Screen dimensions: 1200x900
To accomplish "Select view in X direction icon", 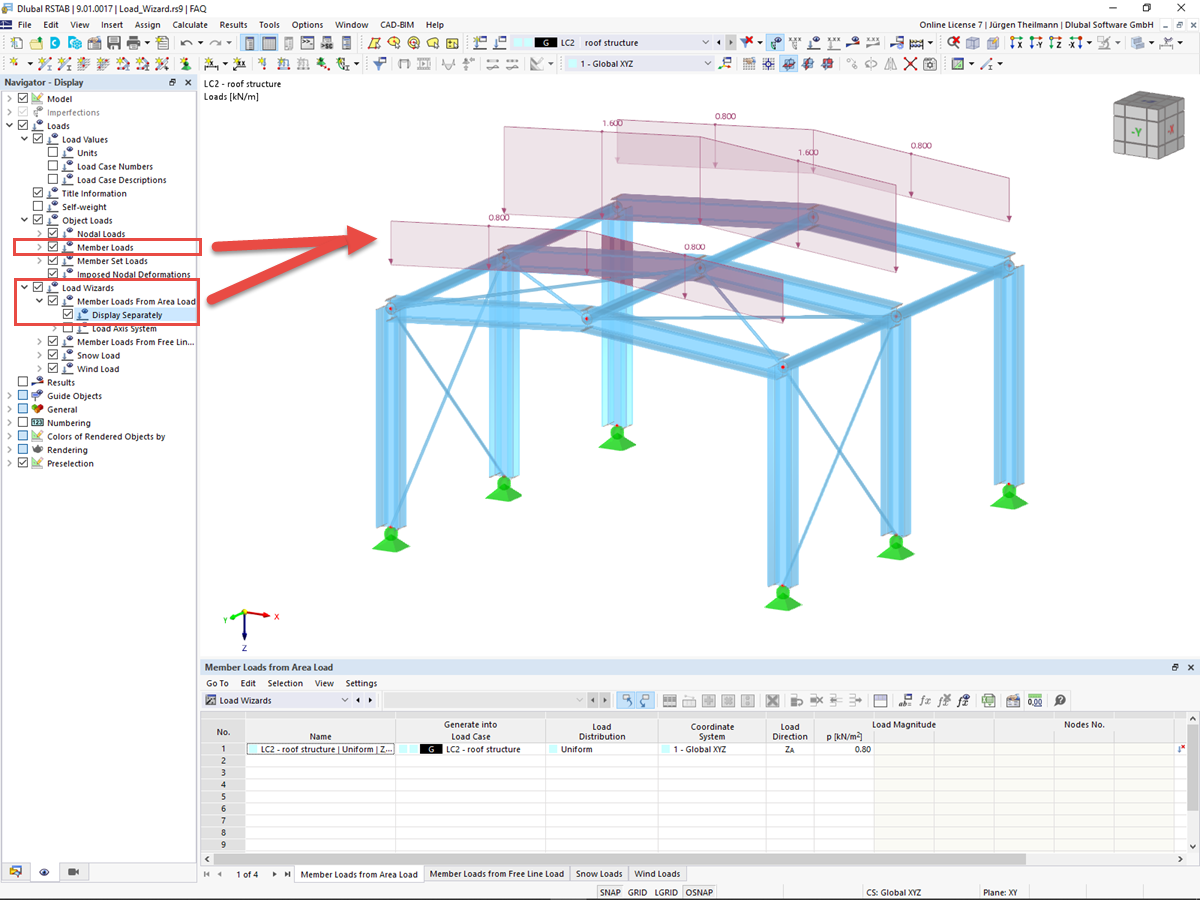I will [1017, 43].
